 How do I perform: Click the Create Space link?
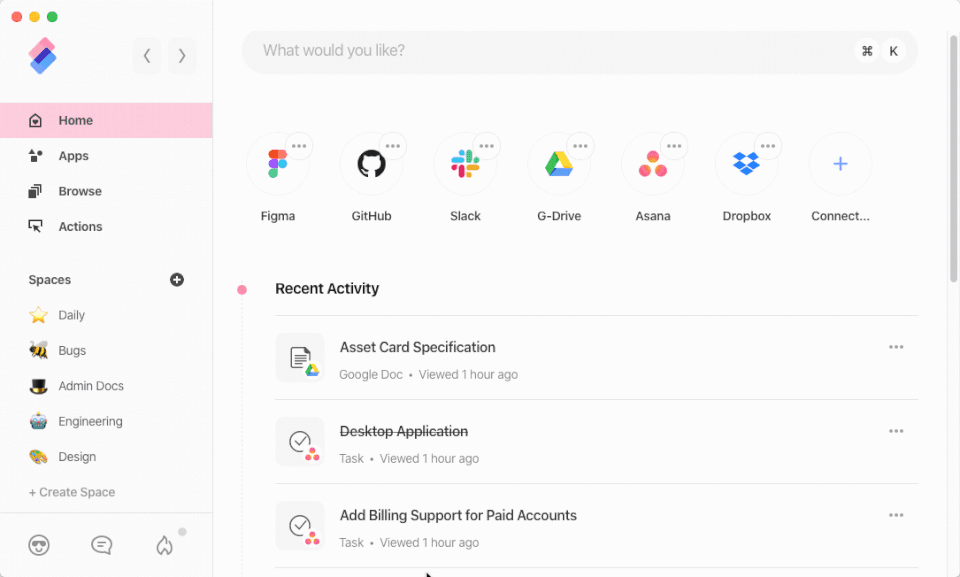click(72, 492)
